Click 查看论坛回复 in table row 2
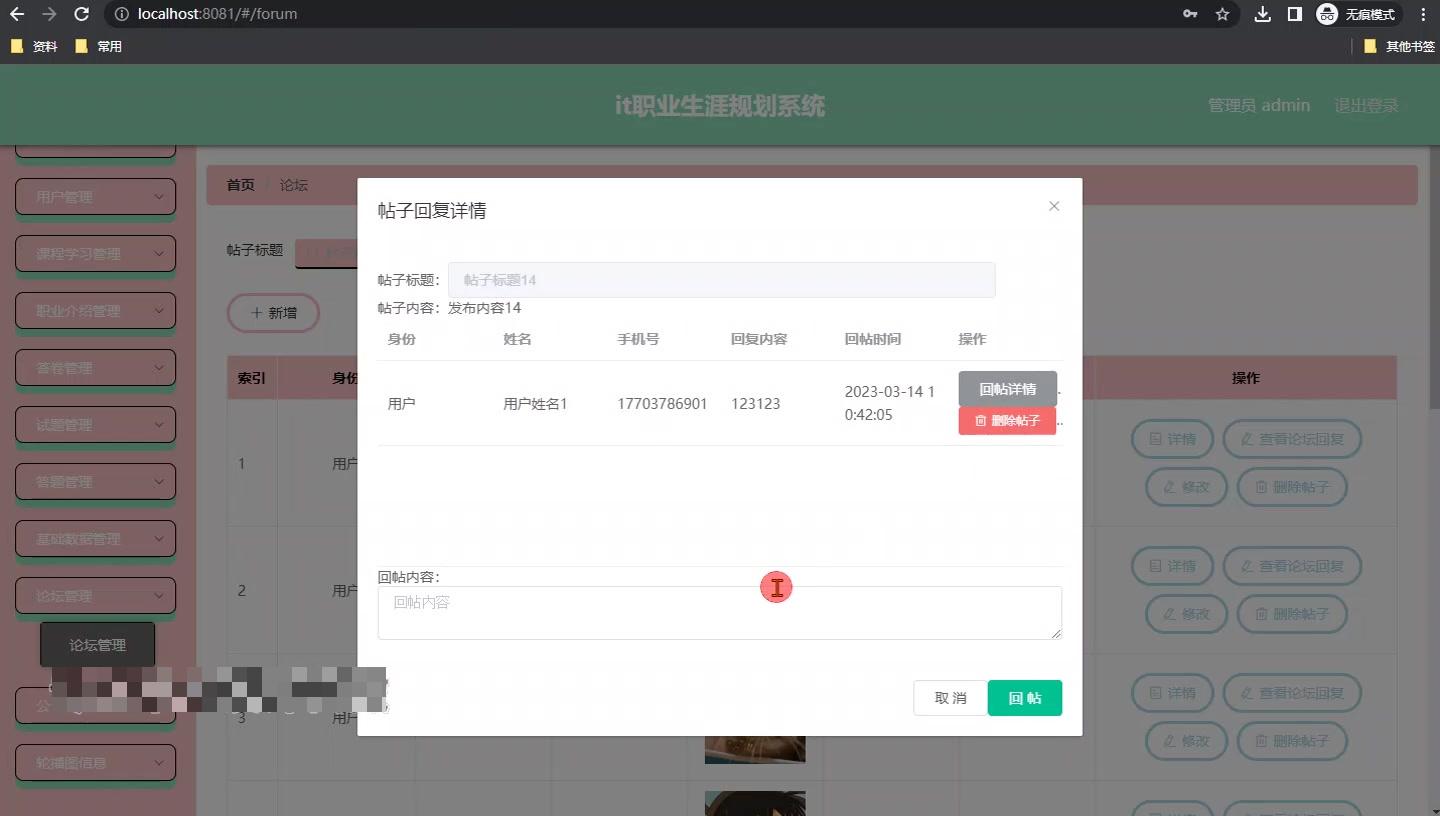 point(1292,566)
